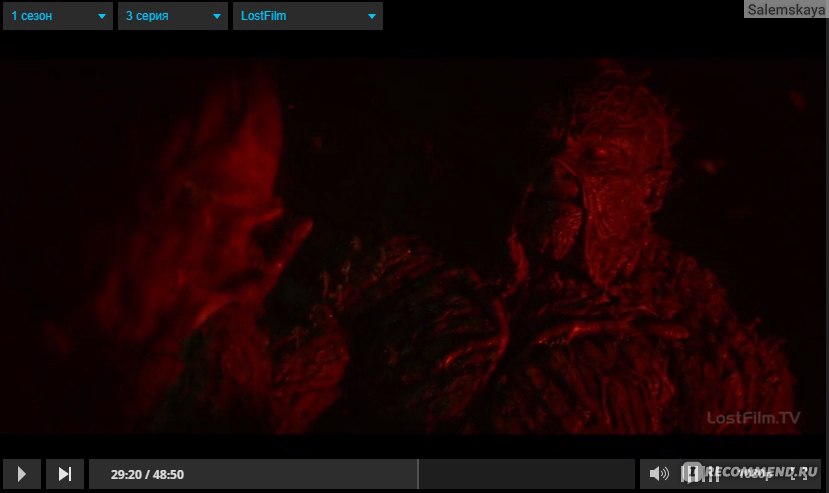Click the 29:20 / 48:50 time display
The width and height of the screenshot is (829, 493).
[x=147, y=474]
